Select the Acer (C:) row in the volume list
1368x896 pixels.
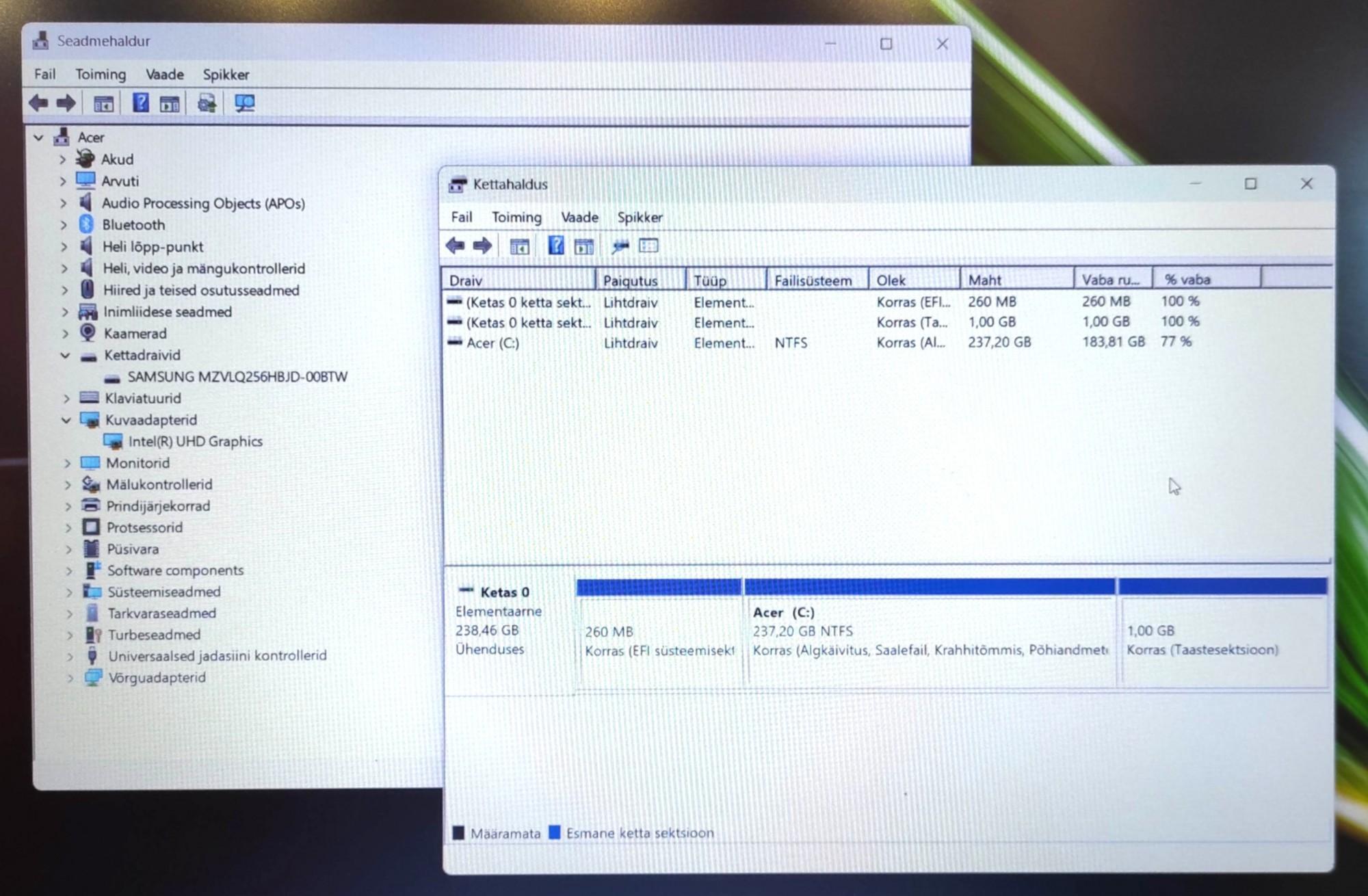pyautogui.click(x=492, y=343)
